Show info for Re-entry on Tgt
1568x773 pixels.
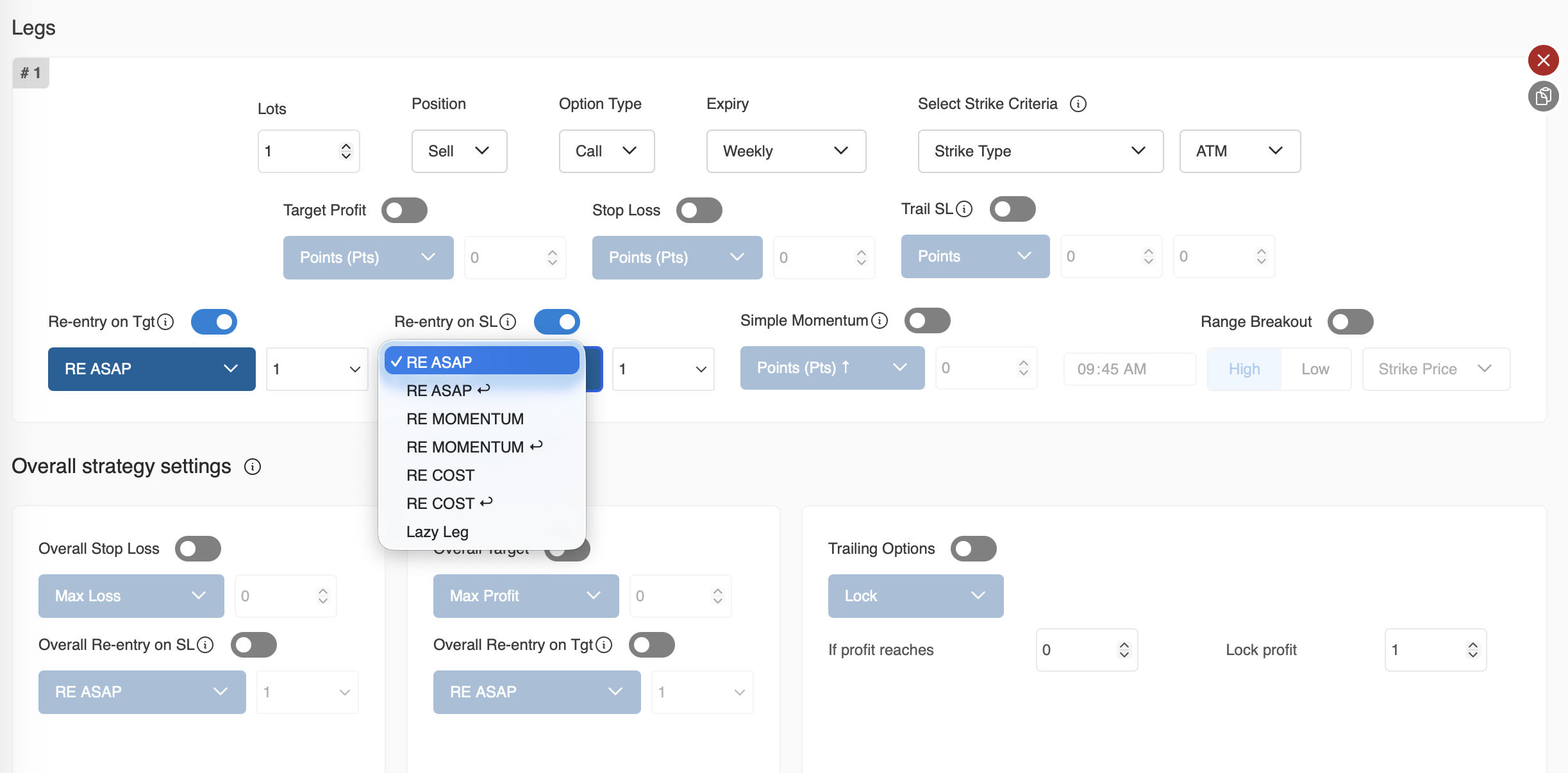pos(165,322)
